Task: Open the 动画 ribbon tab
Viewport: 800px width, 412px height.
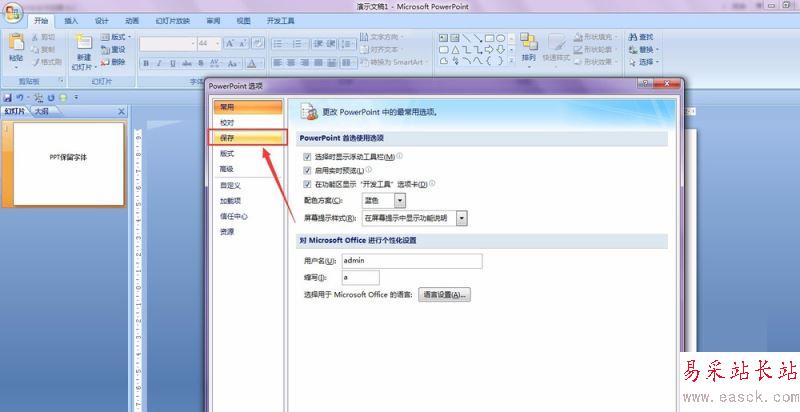Action: (x=132, y=21)
